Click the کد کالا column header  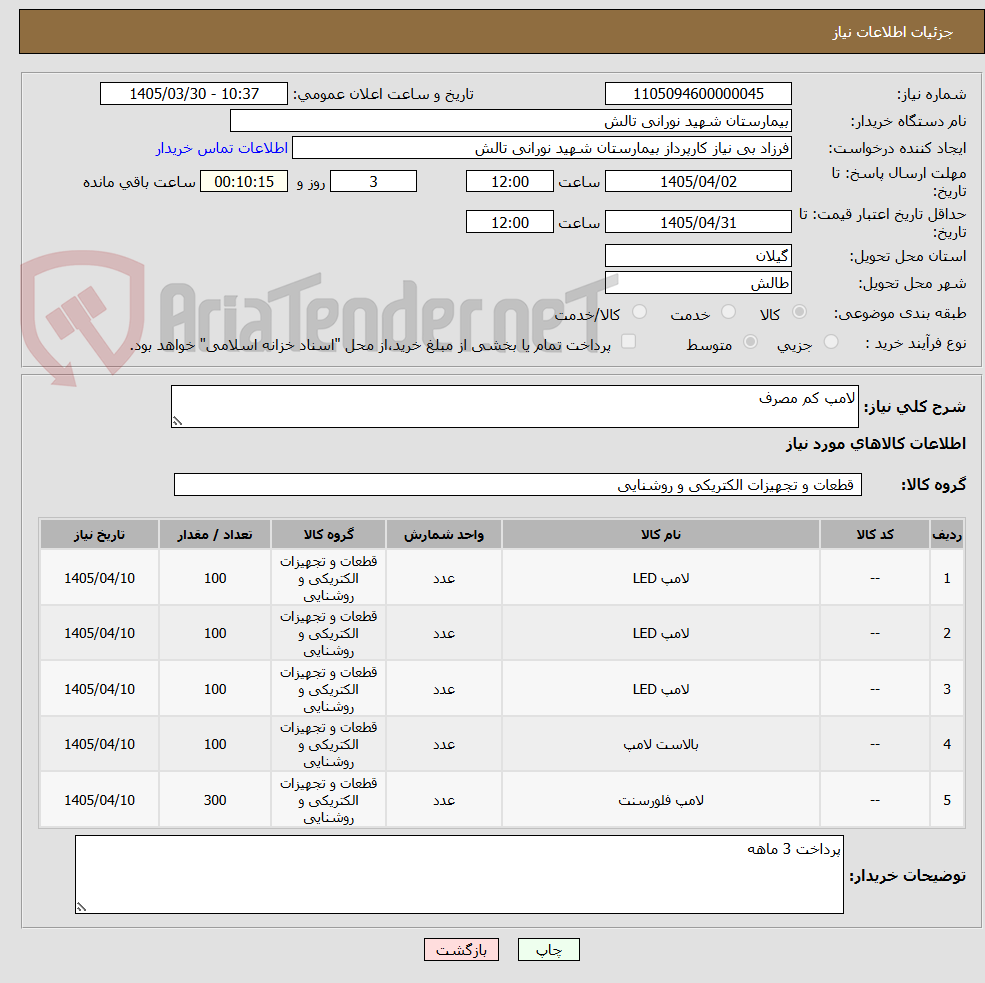tap(875, 535)
